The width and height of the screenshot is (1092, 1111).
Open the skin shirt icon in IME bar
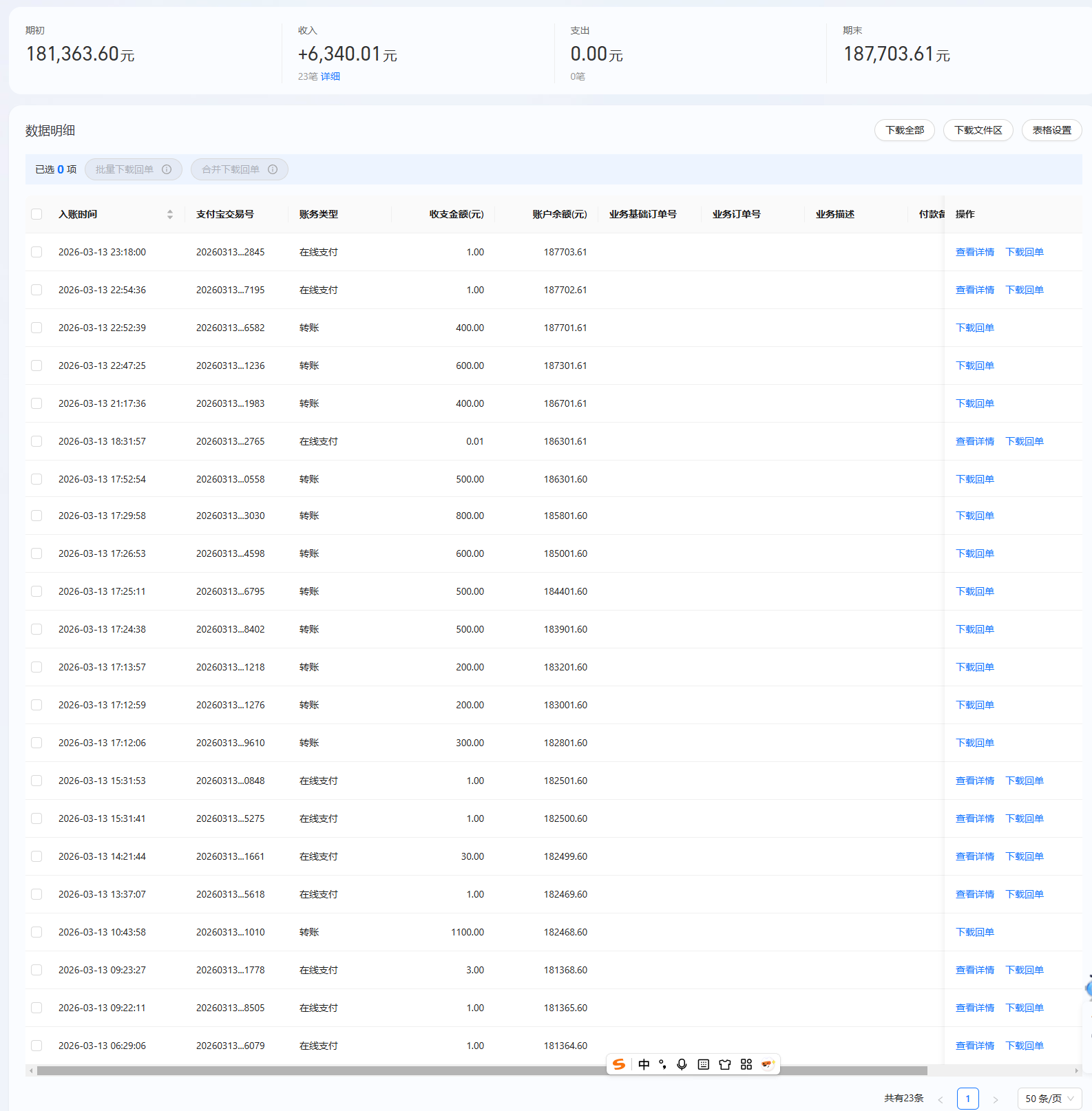[x=724, y=1064]
